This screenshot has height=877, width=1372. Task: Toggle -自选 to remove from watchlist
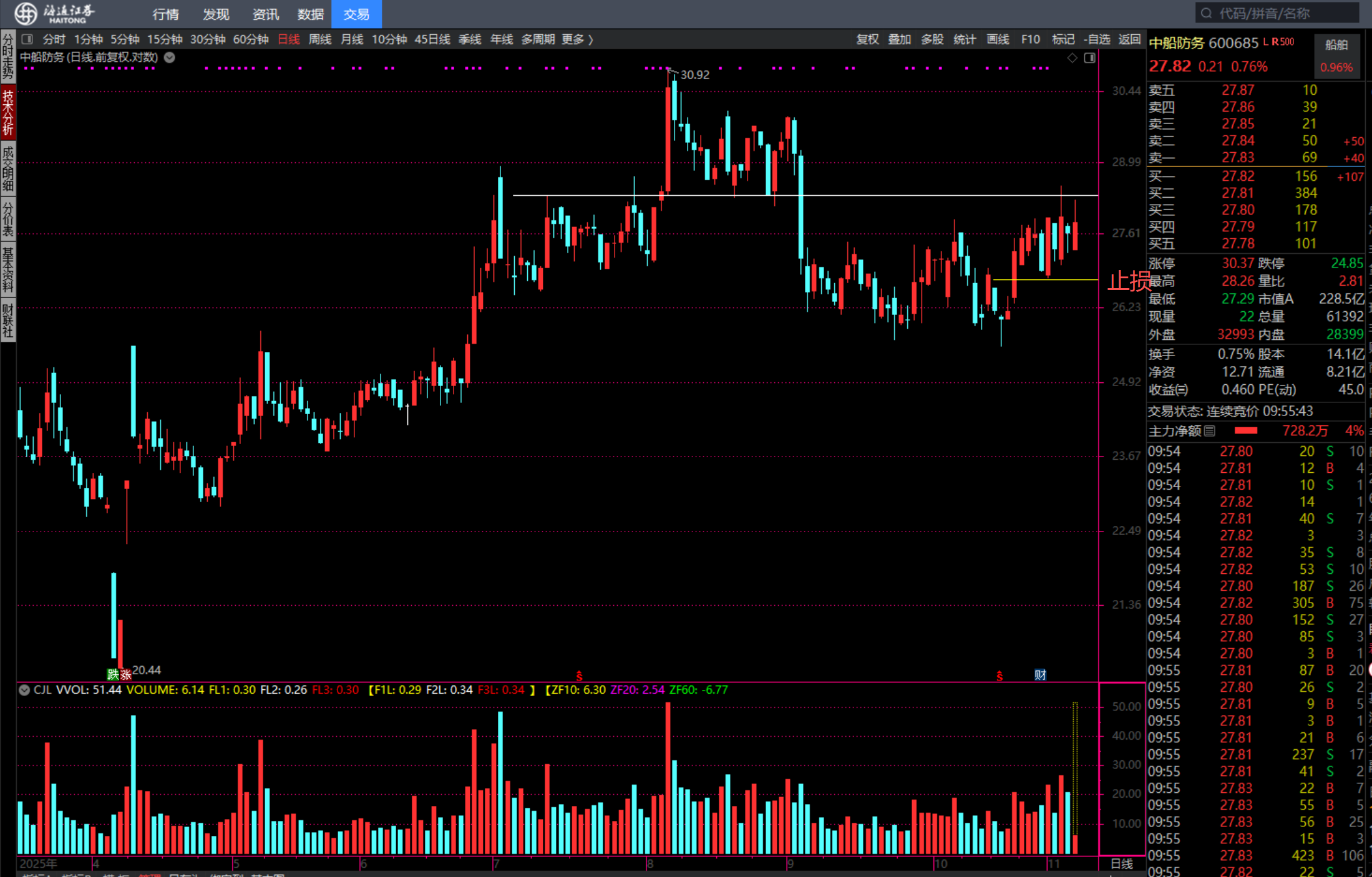click(1097, 39)
